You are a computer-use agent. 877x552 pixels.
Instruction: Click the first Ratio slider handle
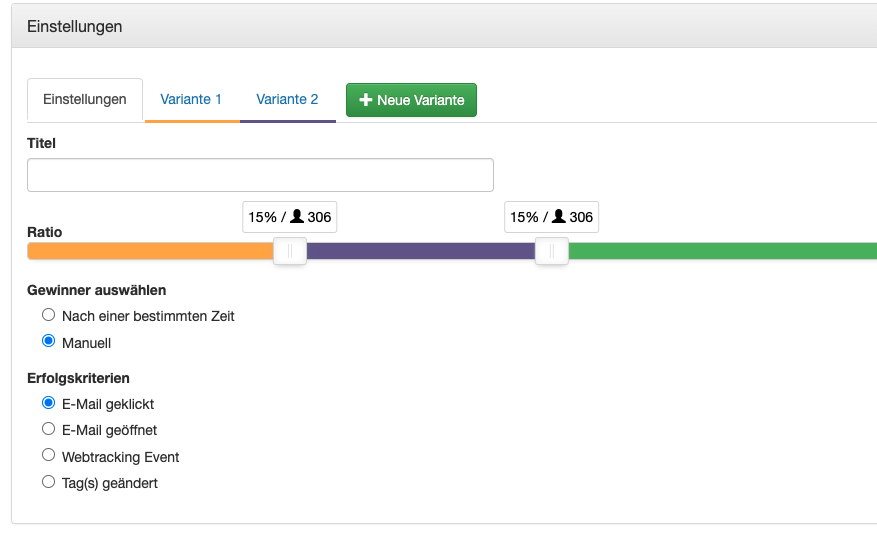[290, 251]
